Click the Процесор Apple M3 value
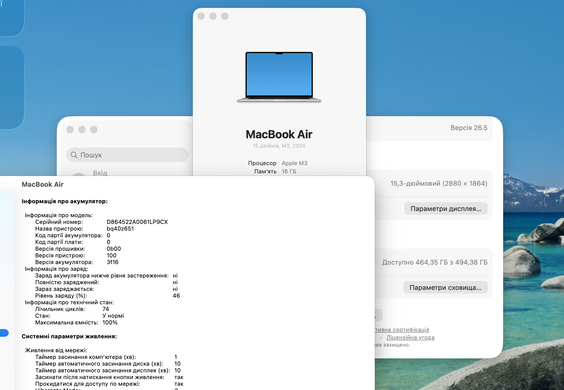This screenshot has height=390, width=564. (294, 163)
